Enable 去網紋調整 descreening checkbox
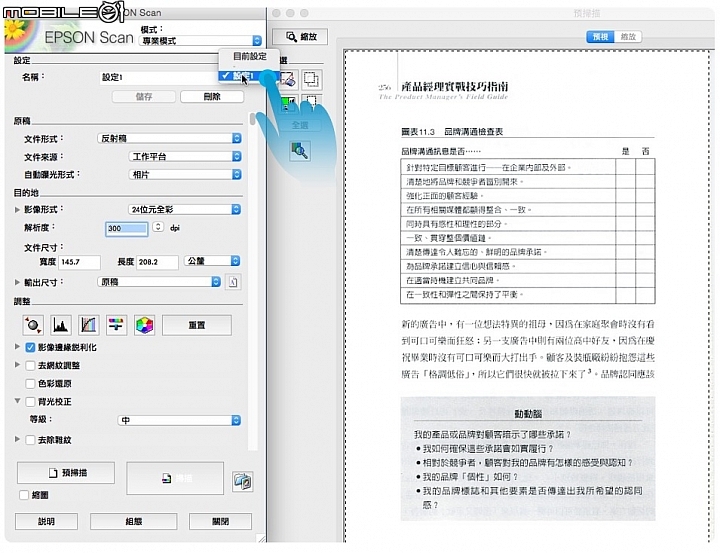The height and width of the screenshot is (553, 720). point(30,366)
